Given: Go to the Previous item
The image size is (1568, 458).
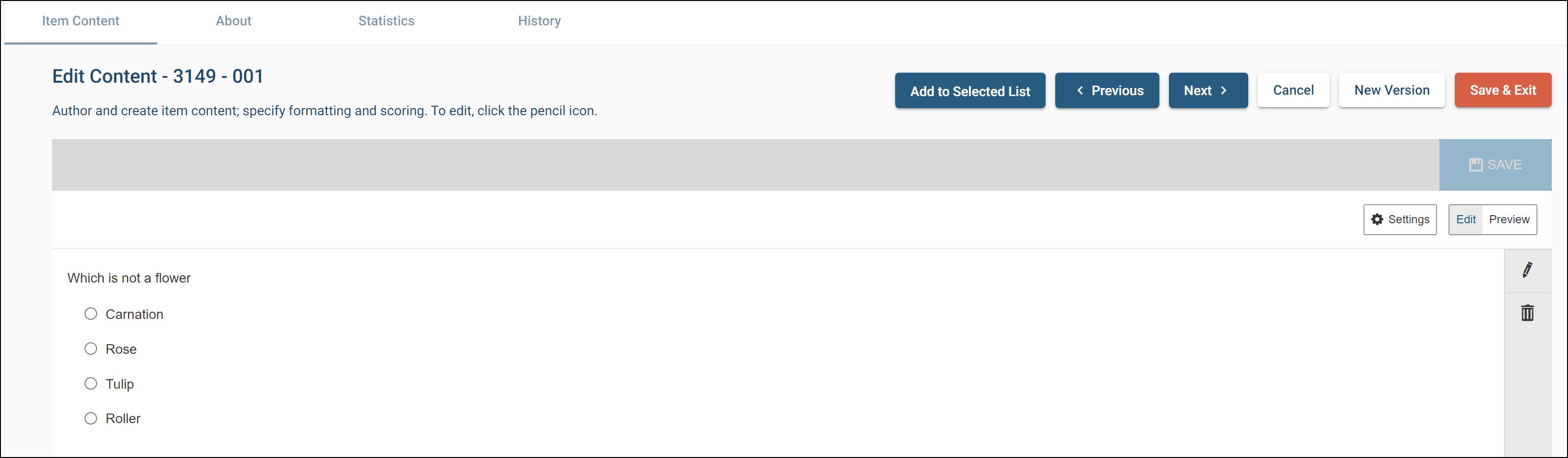Looking at the screenshot, I should (1107, 91).
